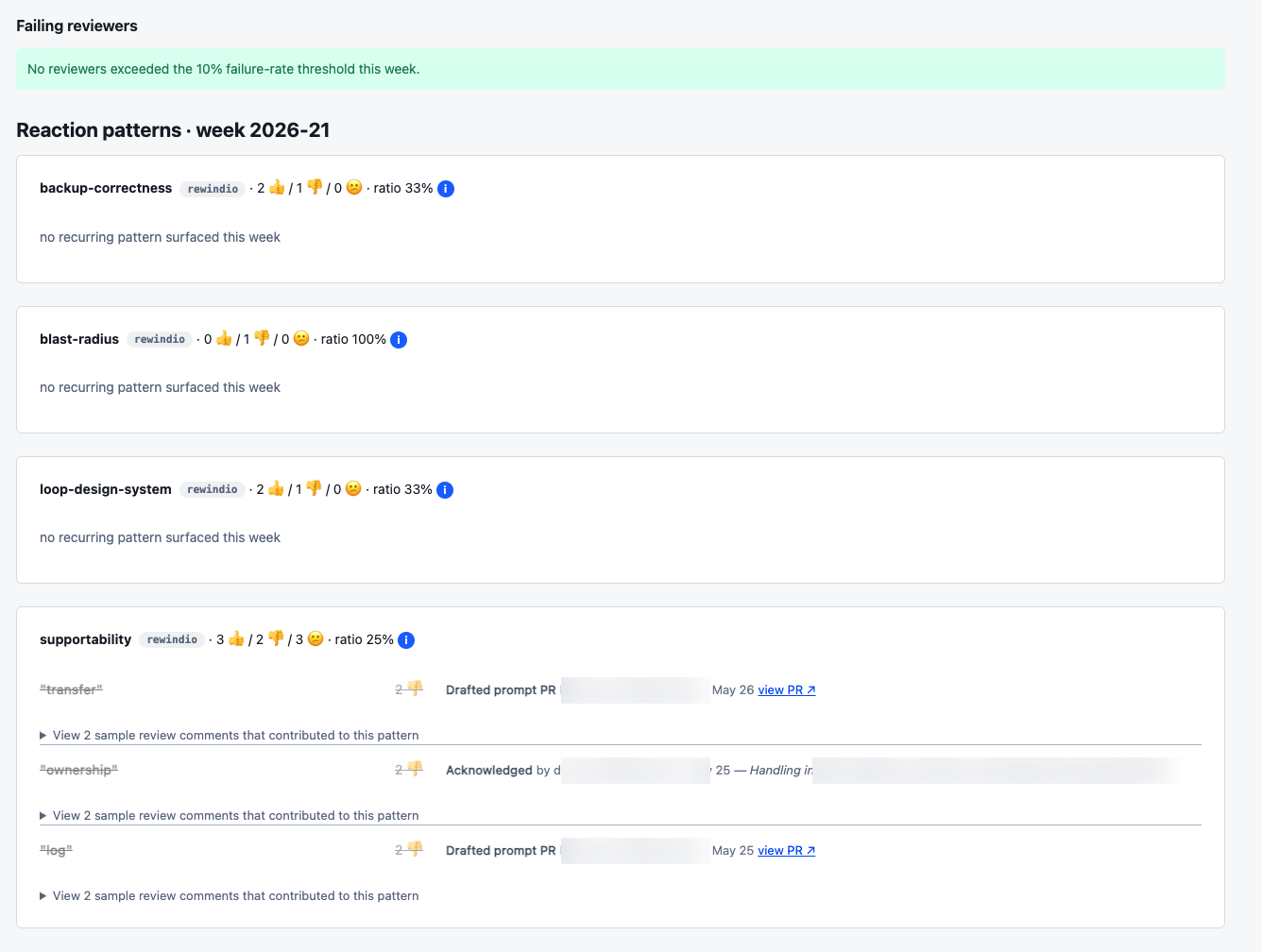Click thumbs-down emoji in backup-correctness row
The height and width of the screenshot is (952, 1262).
(315, 188)
